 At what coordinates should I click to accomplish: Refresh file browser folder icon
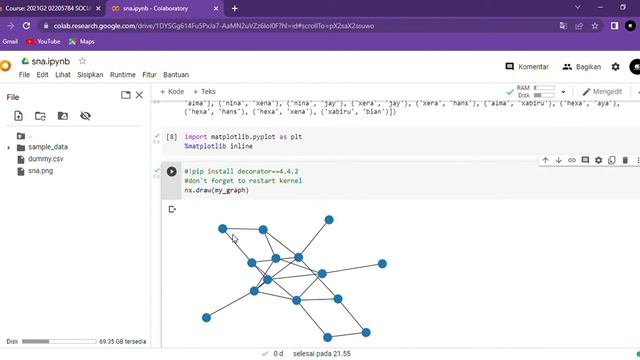pyautogui.click(x=40, y=116)
